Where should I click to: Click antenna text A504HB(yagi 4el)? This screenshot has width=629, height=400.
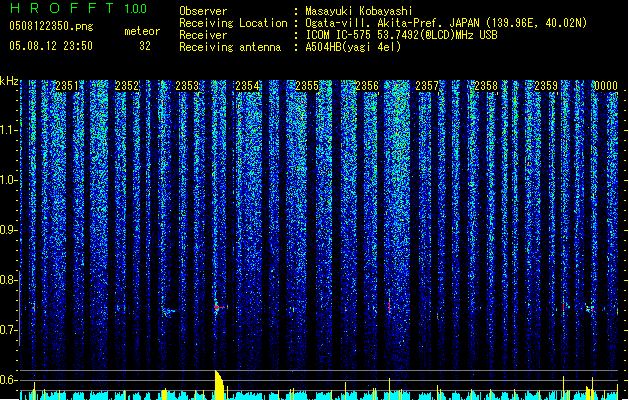353,47
